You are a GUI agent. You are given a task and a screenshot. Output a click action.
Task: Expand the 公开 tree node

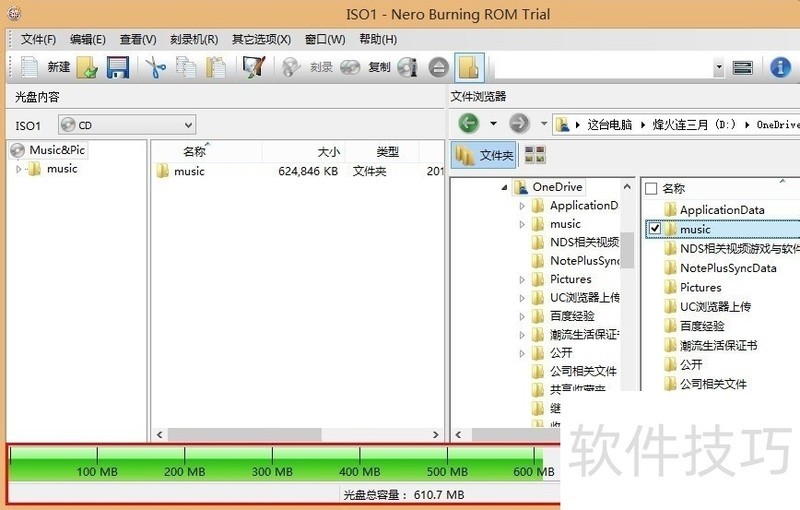(521, 353)
